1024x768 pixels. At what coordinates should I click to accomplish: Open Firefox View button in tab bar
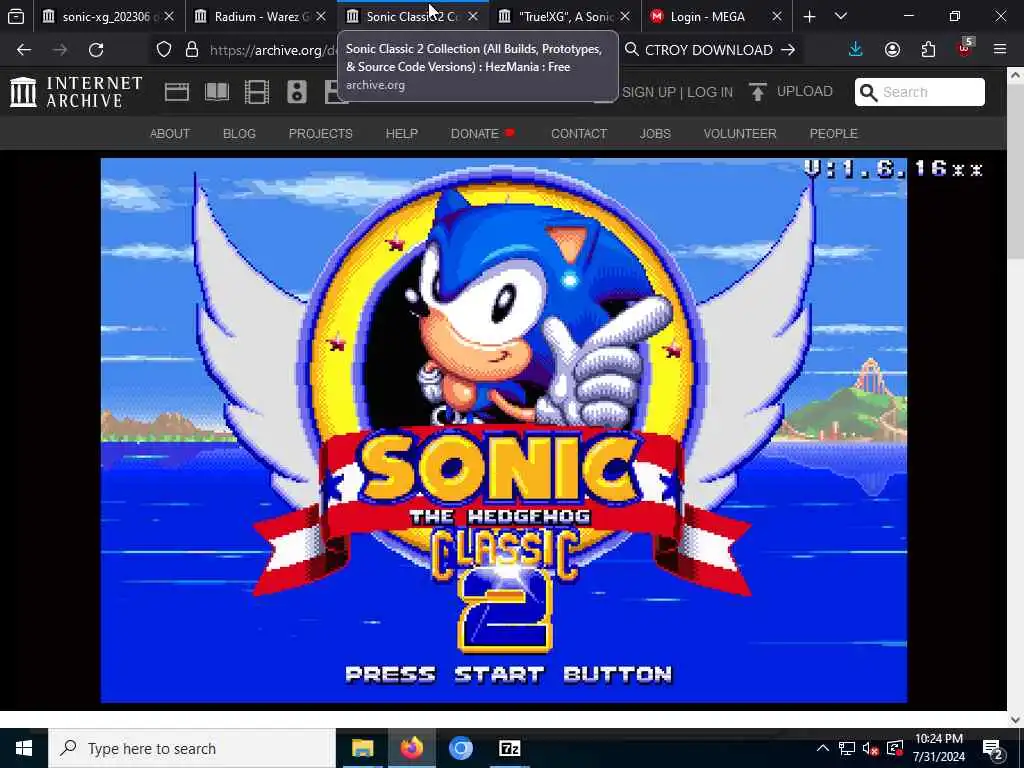click(16, 16)
